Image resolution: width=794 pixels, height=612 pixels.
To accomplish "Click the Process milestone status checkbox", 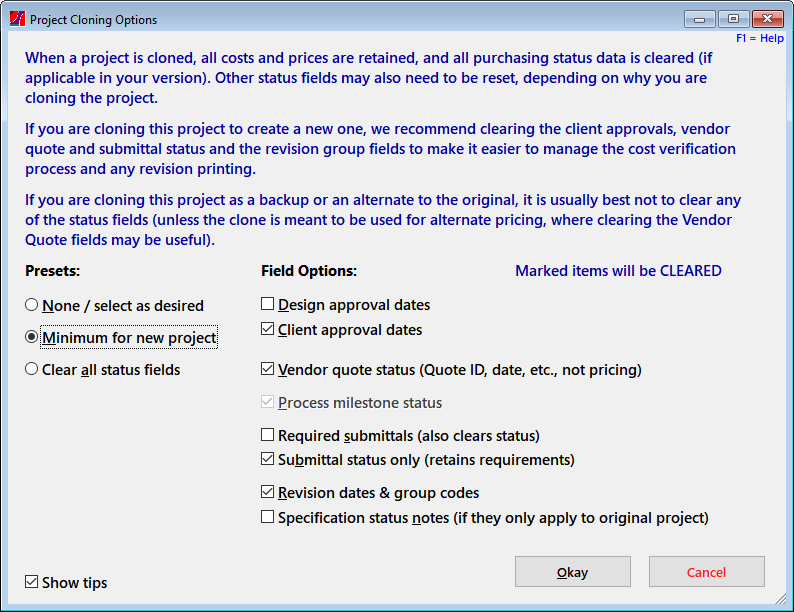I will [267, 402].
